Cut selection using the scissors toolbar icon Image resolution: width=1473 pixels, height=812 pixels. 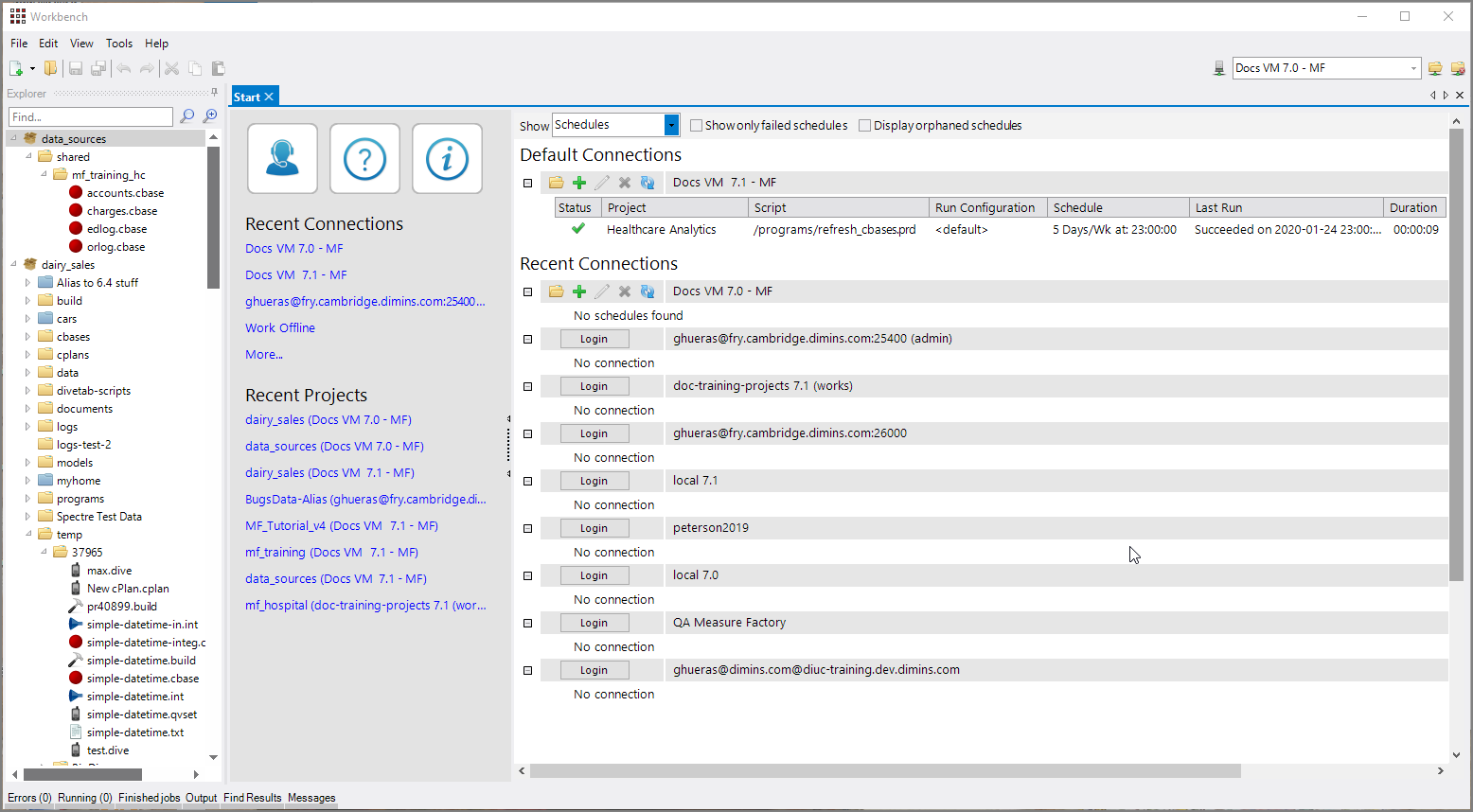[172, 68]
